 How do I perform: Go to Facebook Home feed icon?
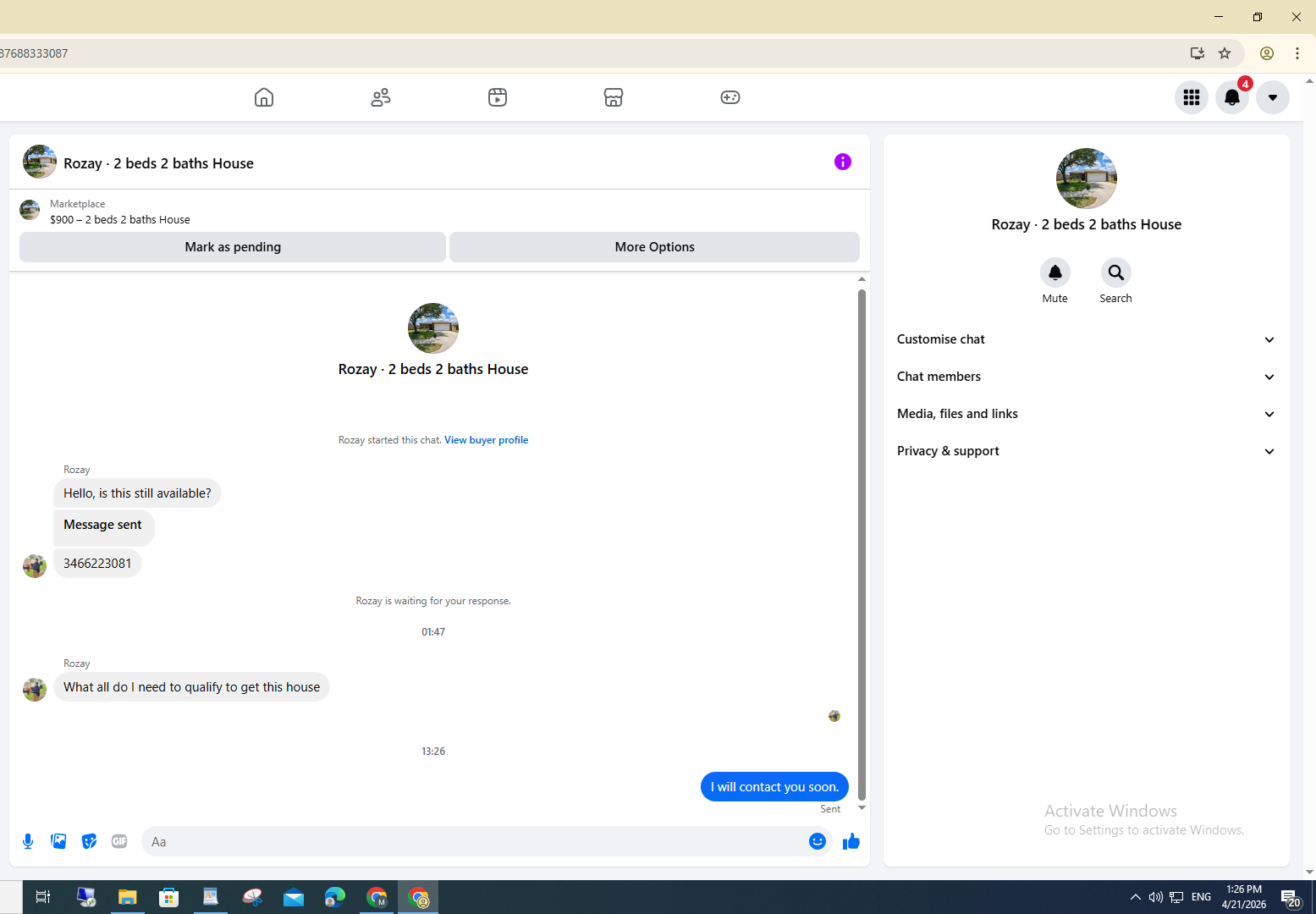tap(264, 97)
